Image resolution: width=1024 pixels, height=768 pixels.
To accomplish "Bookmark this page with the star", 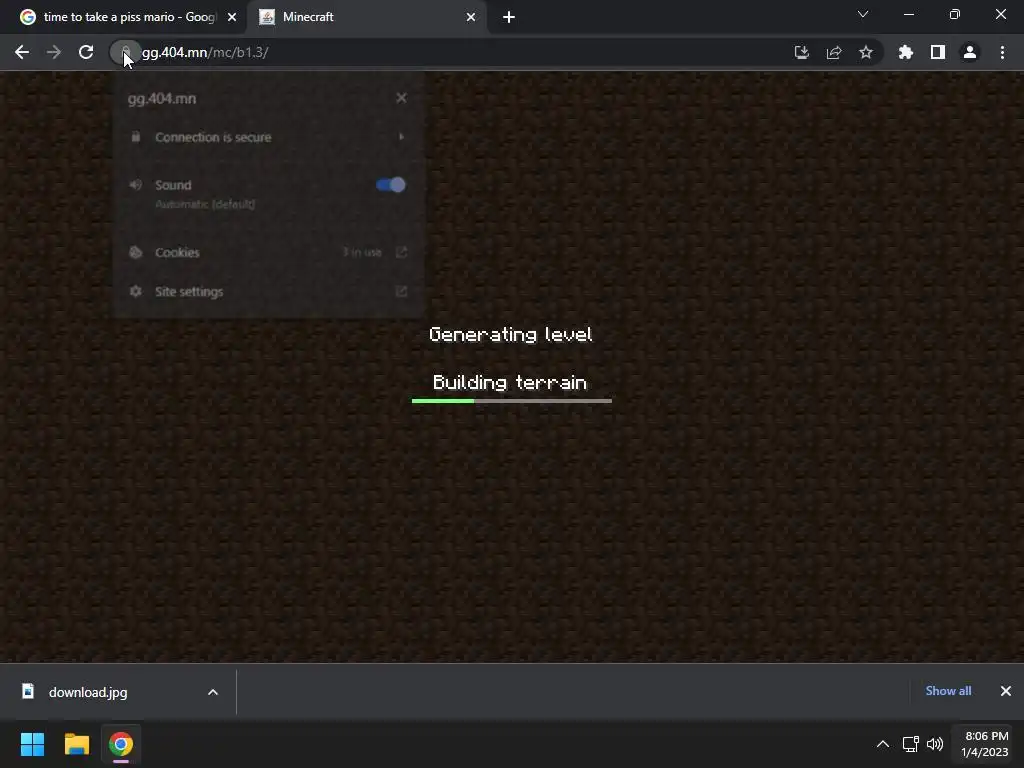I will 865,52.
